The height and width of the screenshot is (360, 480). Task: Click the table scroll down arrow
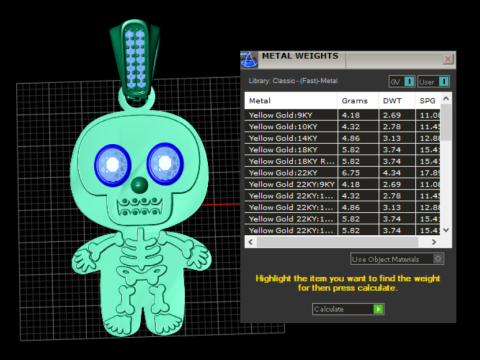(446, 230)
